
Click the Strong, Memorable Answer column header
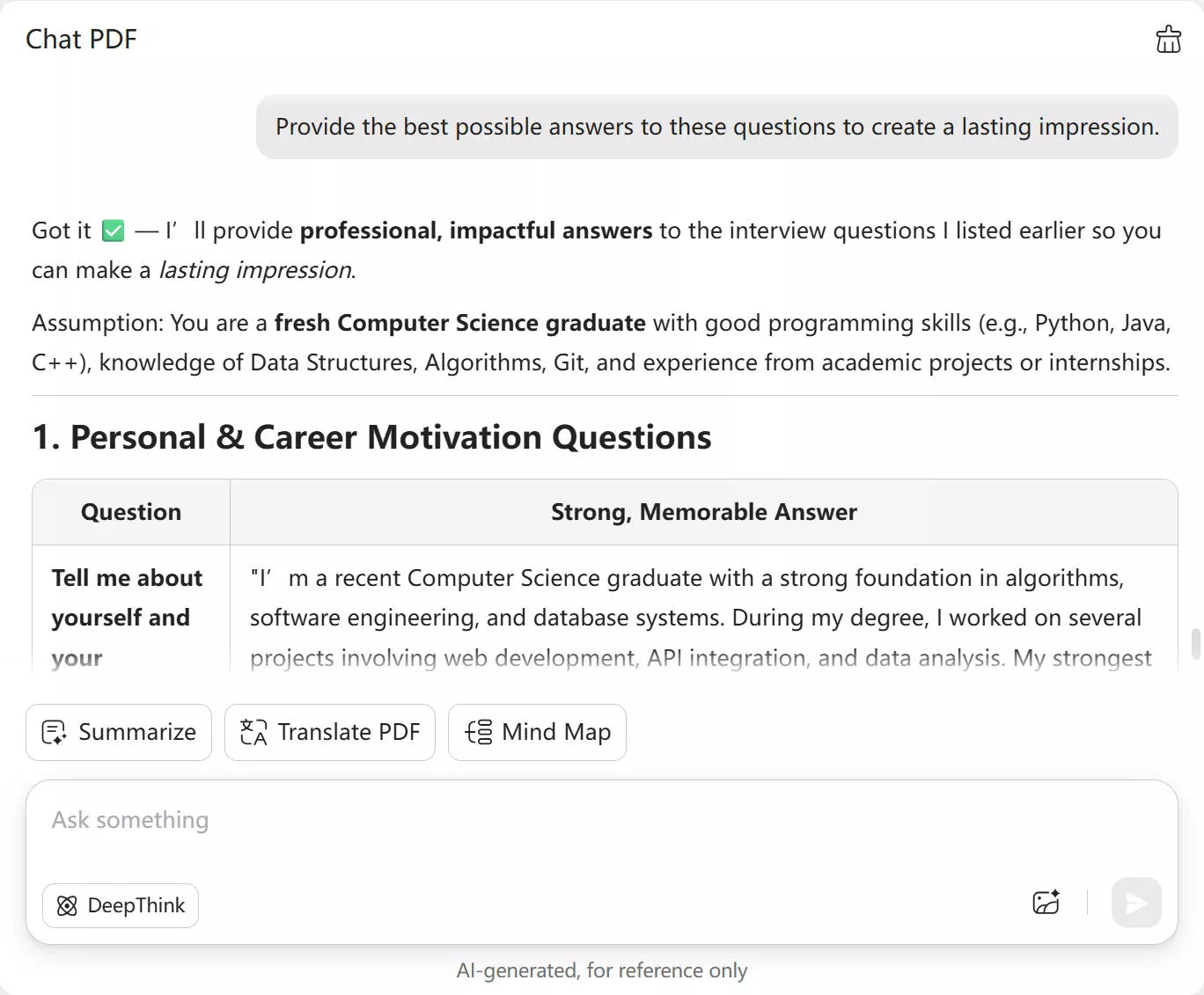click(x=703, y=512)
